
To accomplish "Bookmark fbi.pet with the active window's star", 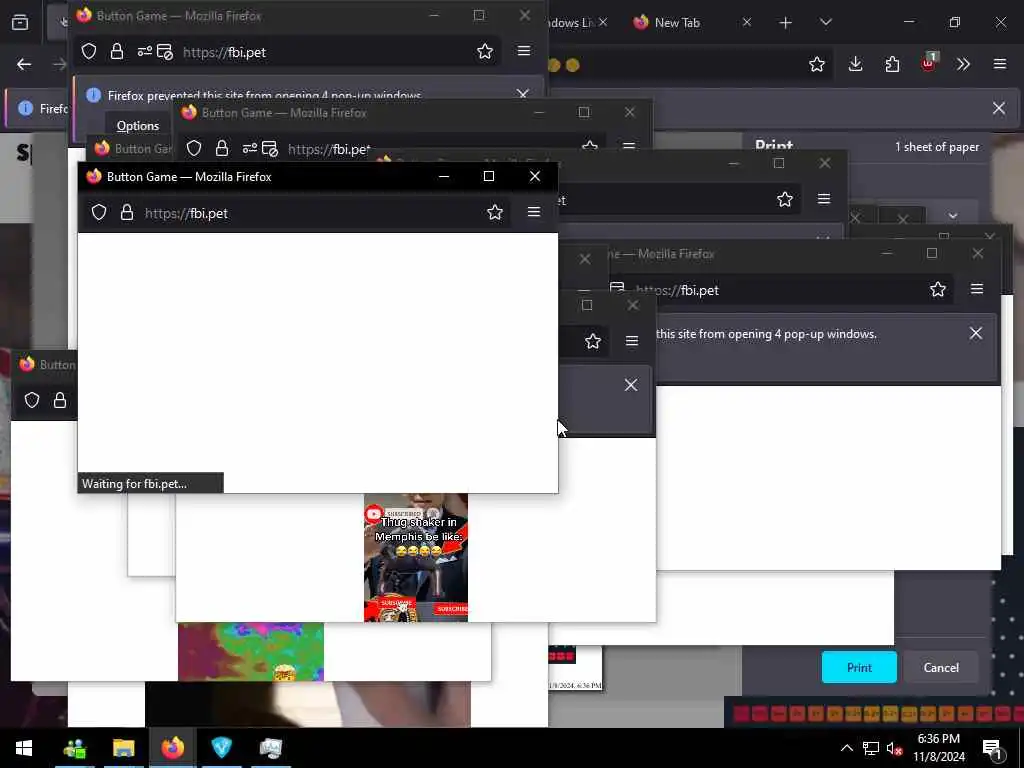I will 495,212.
